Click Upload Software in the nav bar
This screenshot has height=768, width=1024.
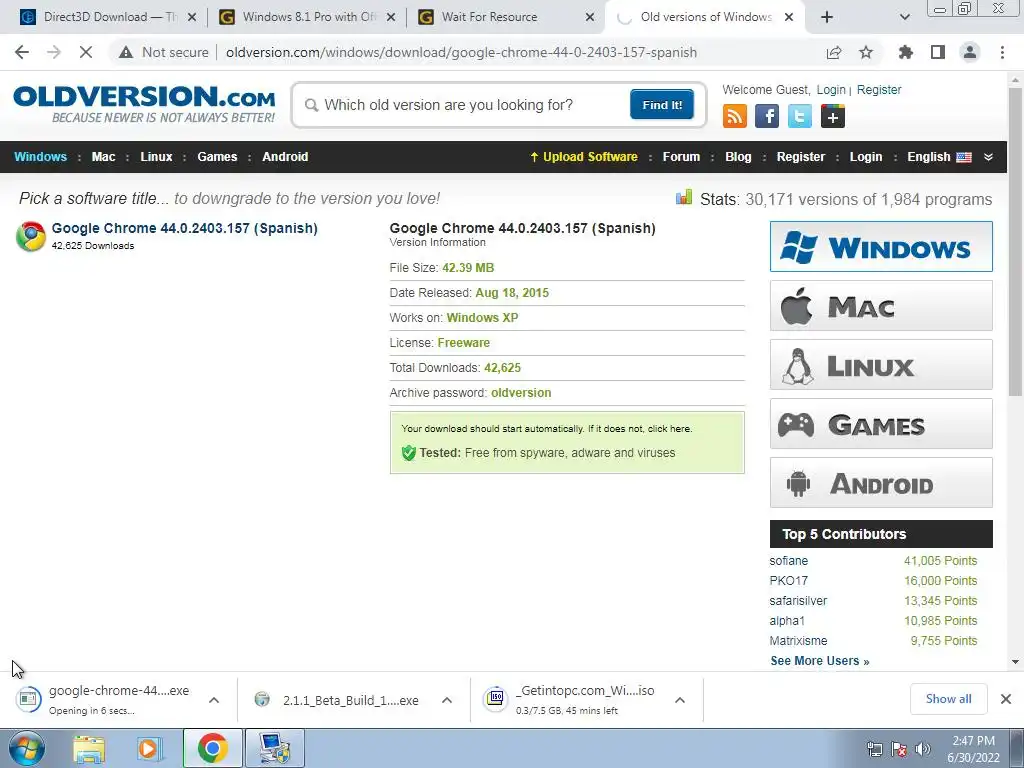coord(584,157)
